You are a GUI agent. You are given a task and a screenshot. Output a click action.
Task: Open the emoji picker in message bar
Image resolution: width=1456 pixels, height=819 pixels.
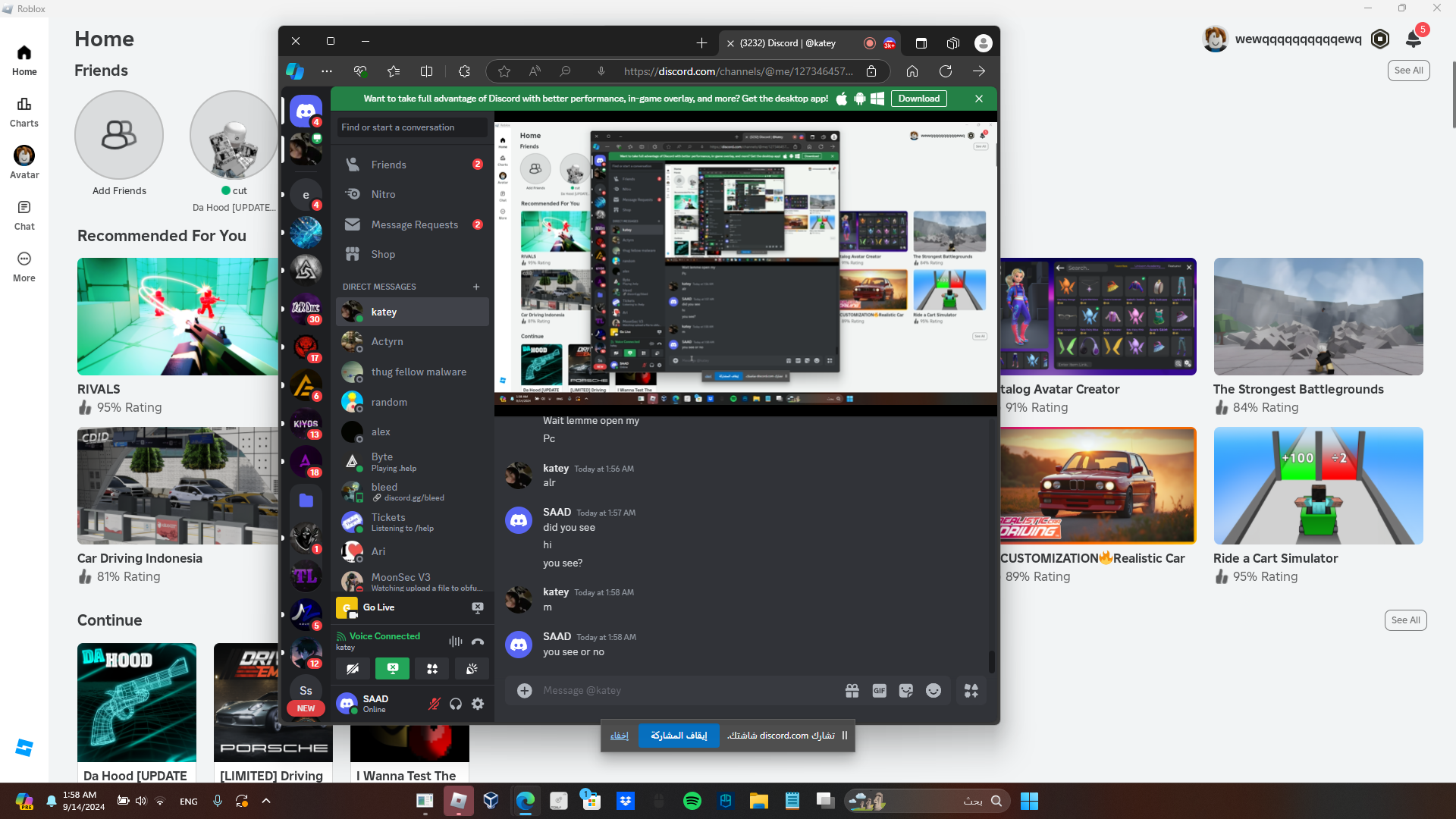[934, 691]
